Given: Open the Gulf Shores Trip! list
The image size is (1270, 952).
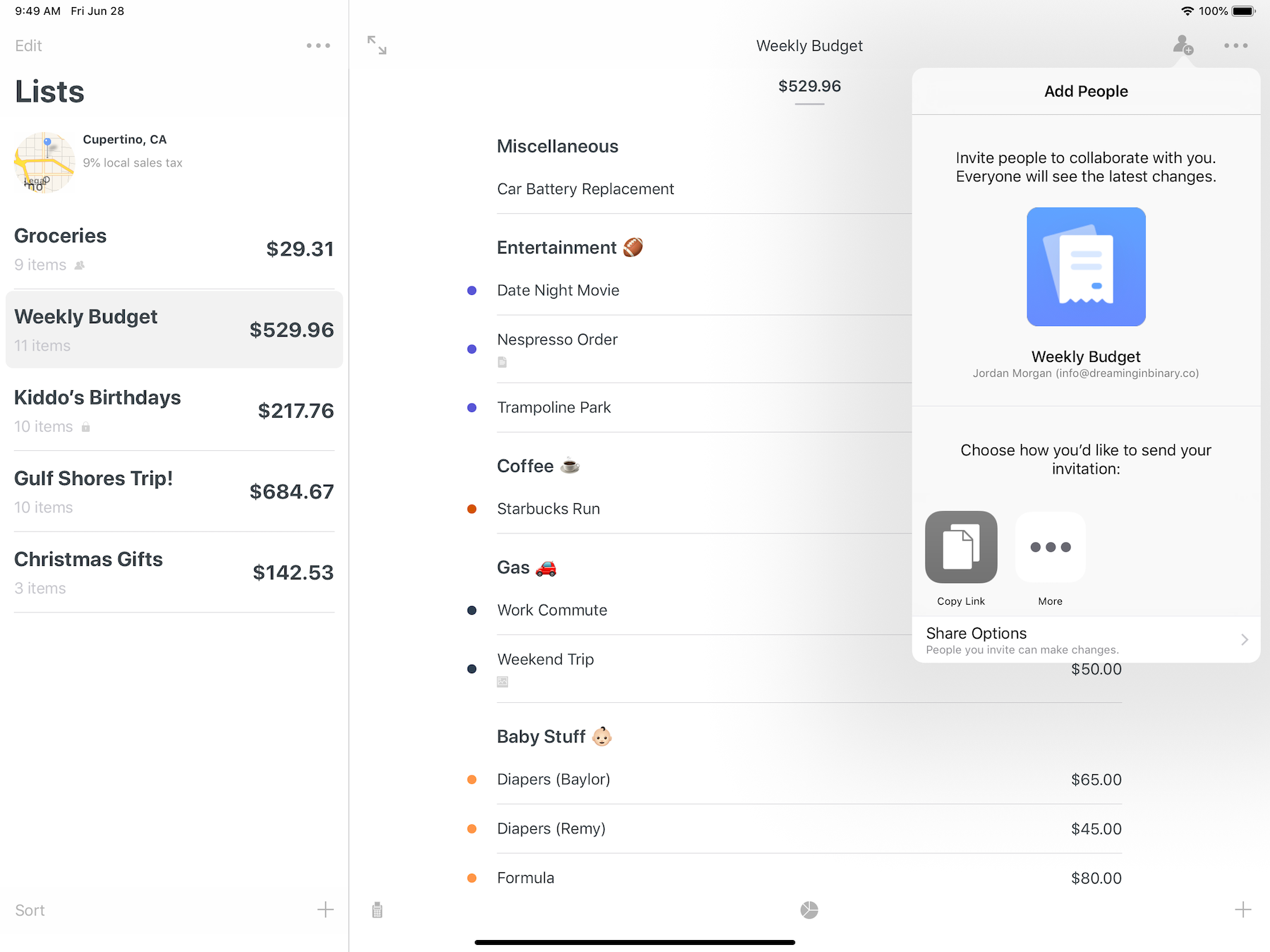Looking at the screenshot, I should tap(174, 492).
